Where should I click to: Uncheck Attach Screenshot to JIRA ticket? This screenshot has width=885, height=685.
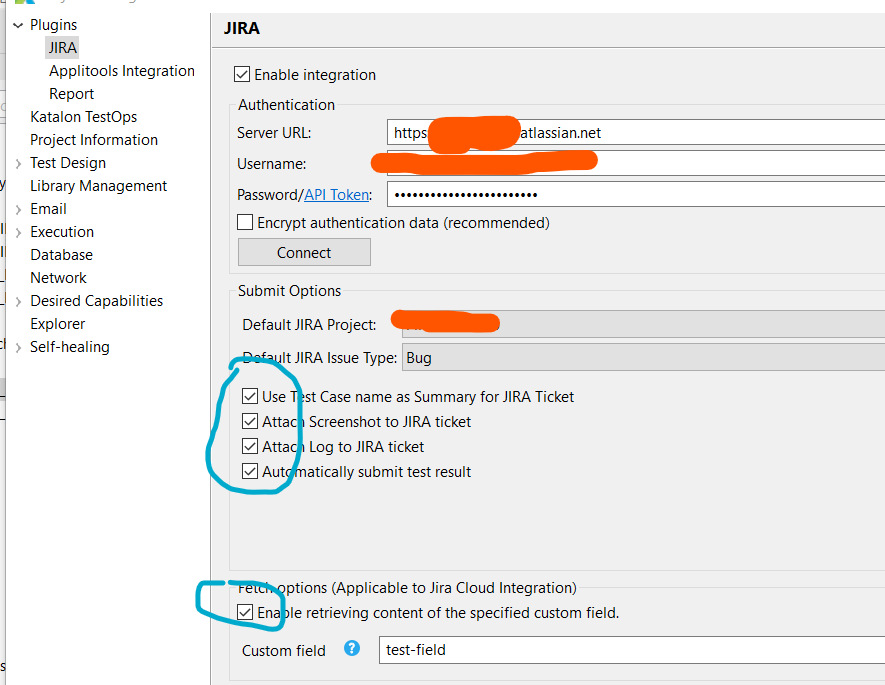pyautogui.click(x=250, y=421)
